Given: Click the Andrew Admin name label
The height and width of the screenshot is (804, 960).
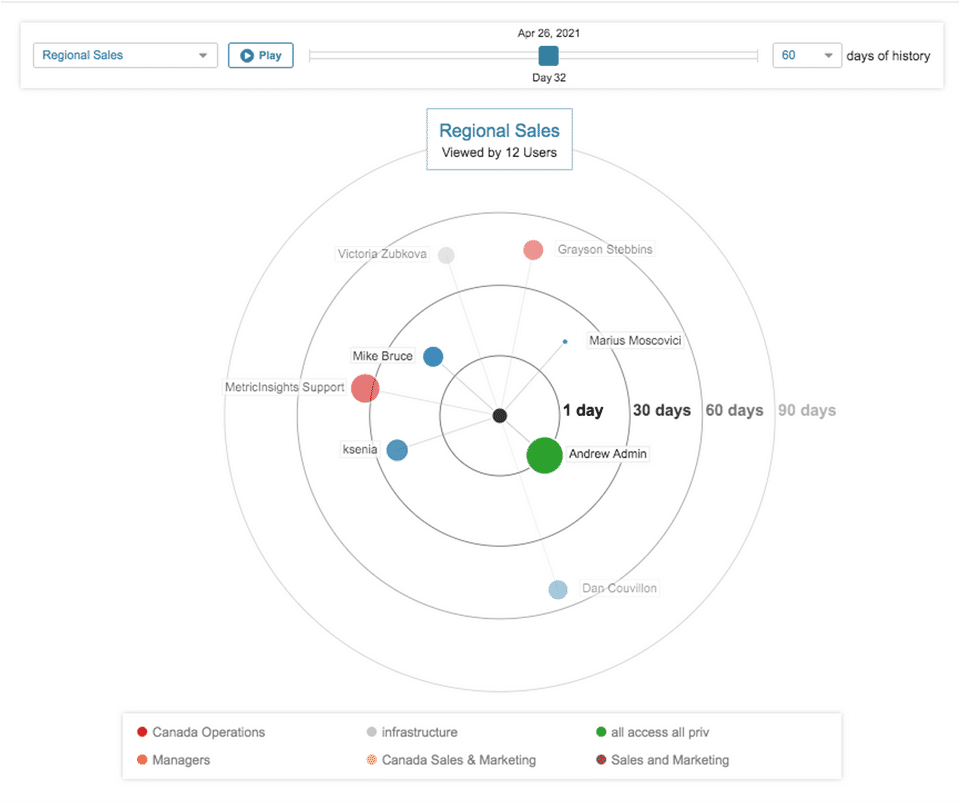Looking at the screenshot, I should coord(608,454).
